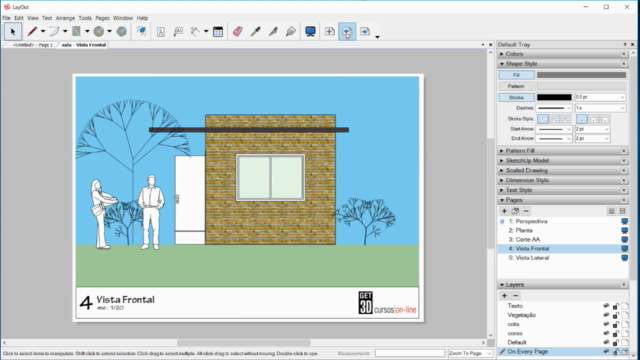Screen dimensions: 640x360
Task: Activate the pink Eraser tool
Action: (x=238, y=31)
